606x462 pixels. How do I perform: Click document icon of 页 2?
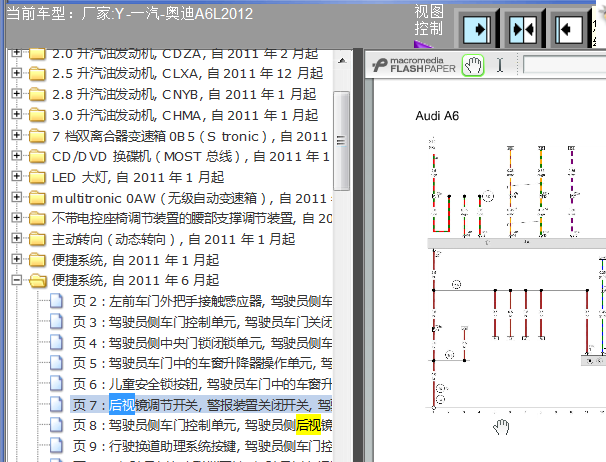[56, 301]
